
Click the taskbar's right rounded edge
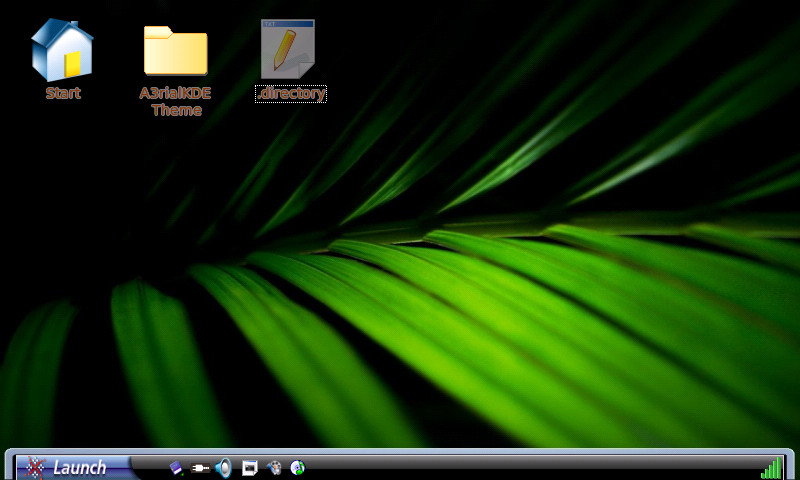pos(791,467)
